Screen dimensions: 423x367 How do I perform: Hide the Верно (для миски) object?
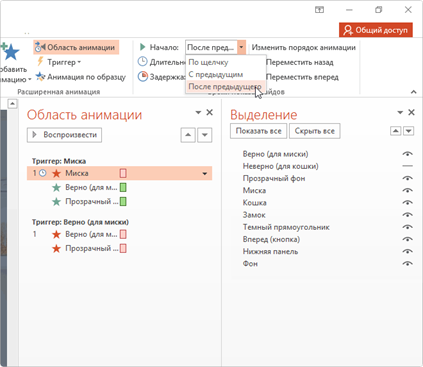click(x=407, y=154)
